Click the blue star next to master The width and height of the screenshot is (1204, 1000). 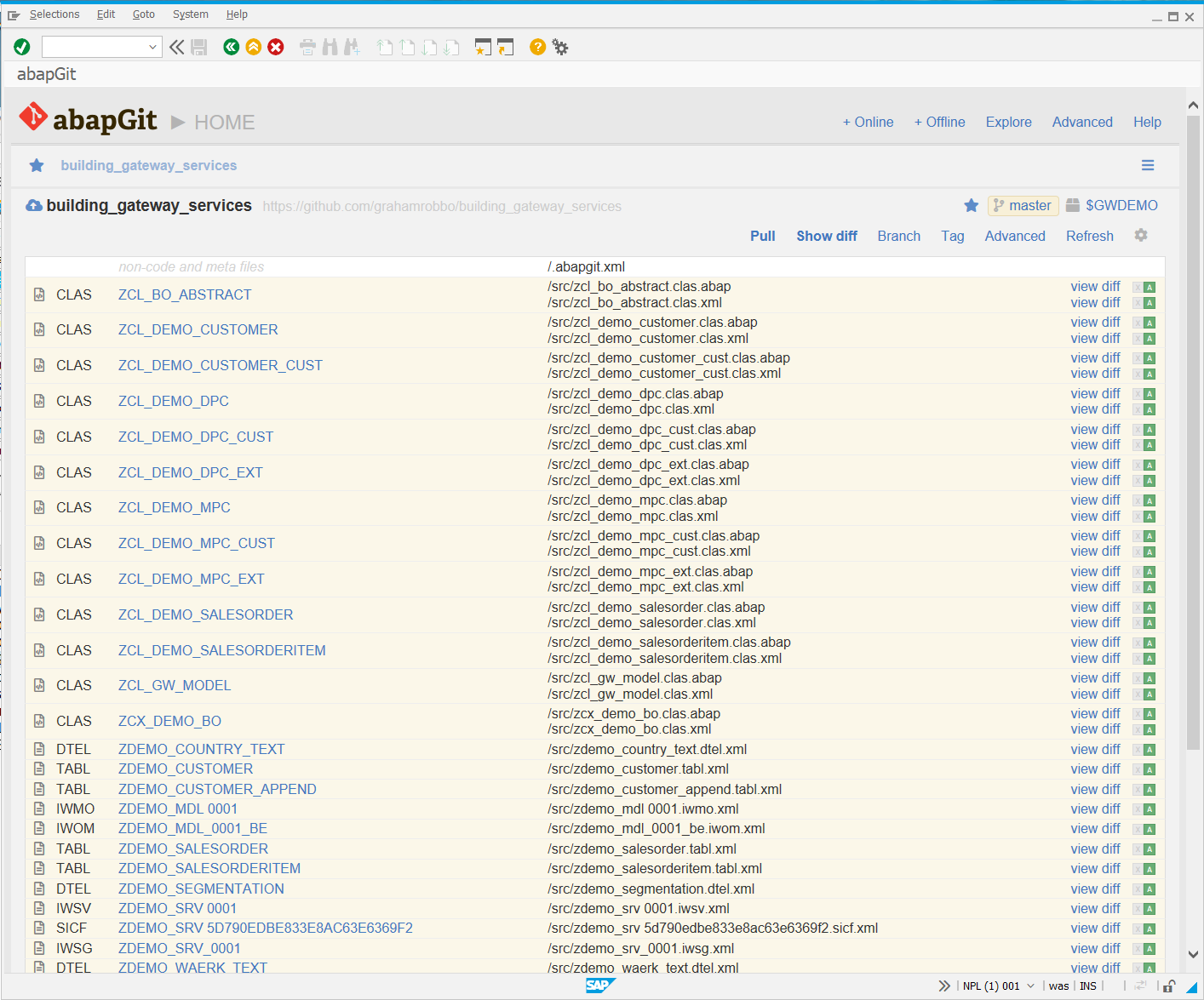click(x=971, y=205)
